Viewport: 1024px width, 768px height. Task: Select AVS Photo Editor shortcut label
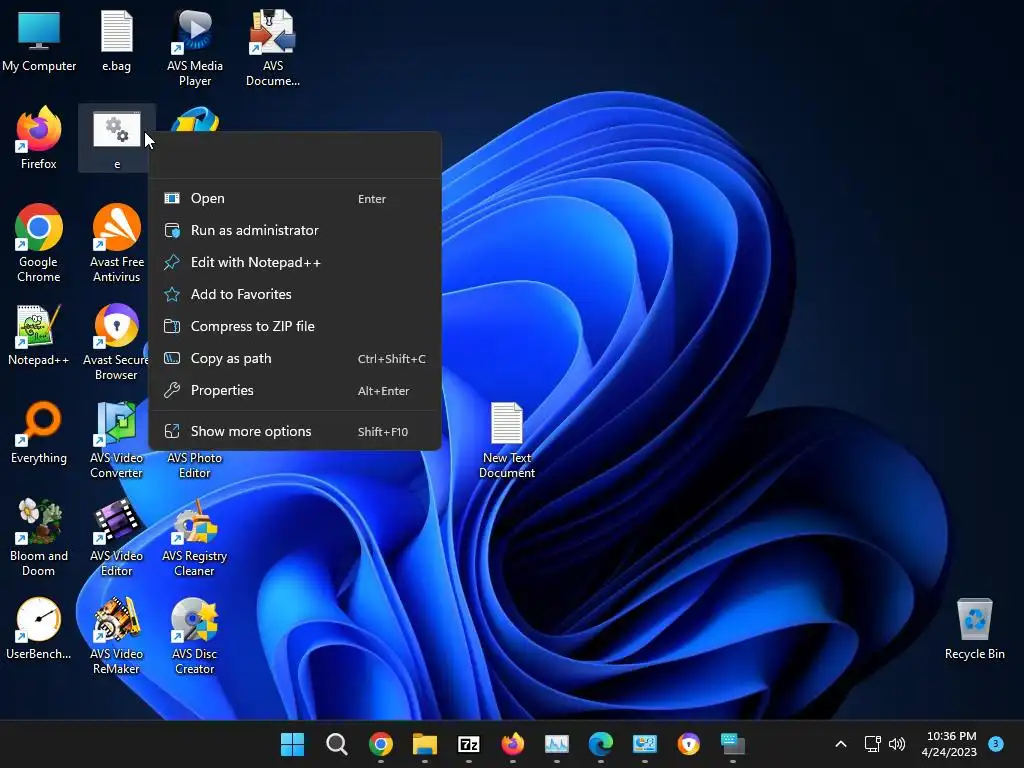coord(195,466)
